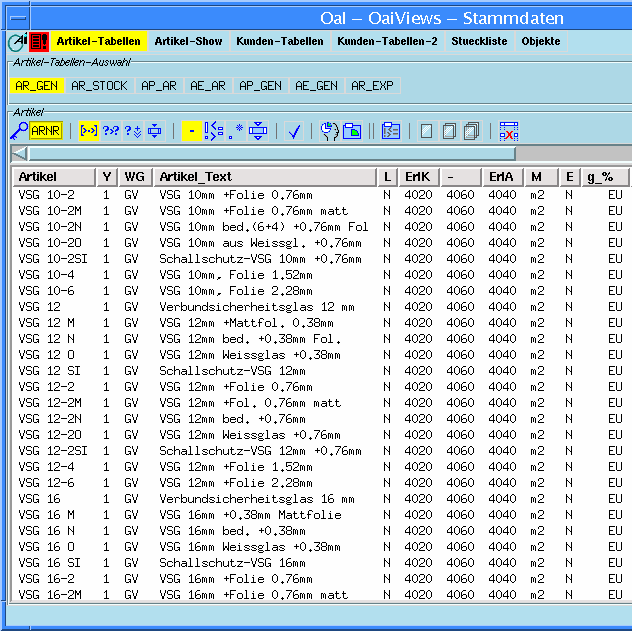
Task: Switch to the Kunden-Tabellen tab
Action: pyautogui.click(x=279, y=41)
